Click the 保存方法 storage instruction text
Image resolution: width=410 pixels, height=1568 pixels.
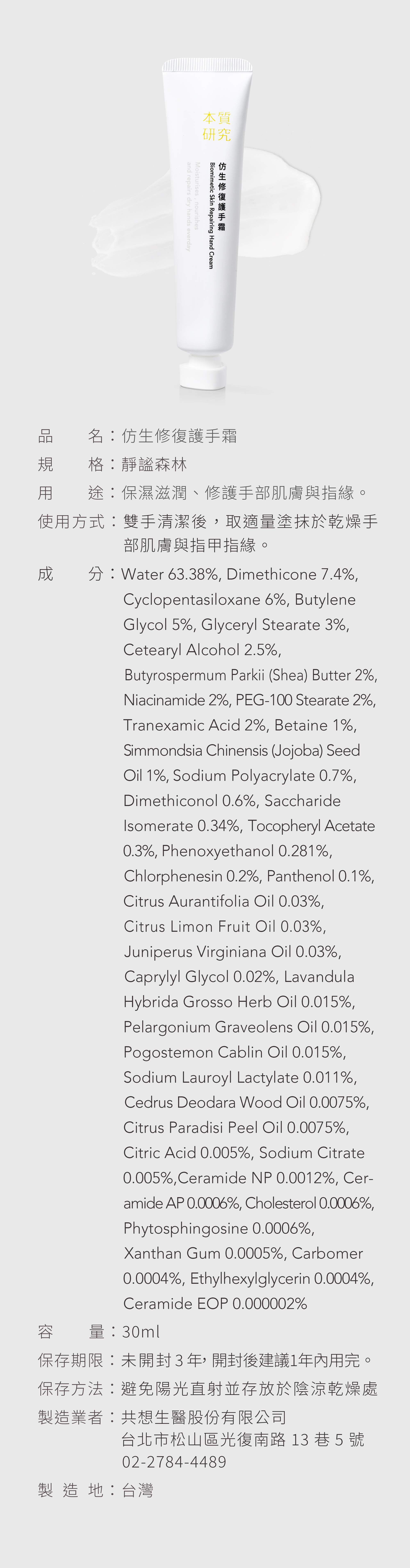(249, 1388)
